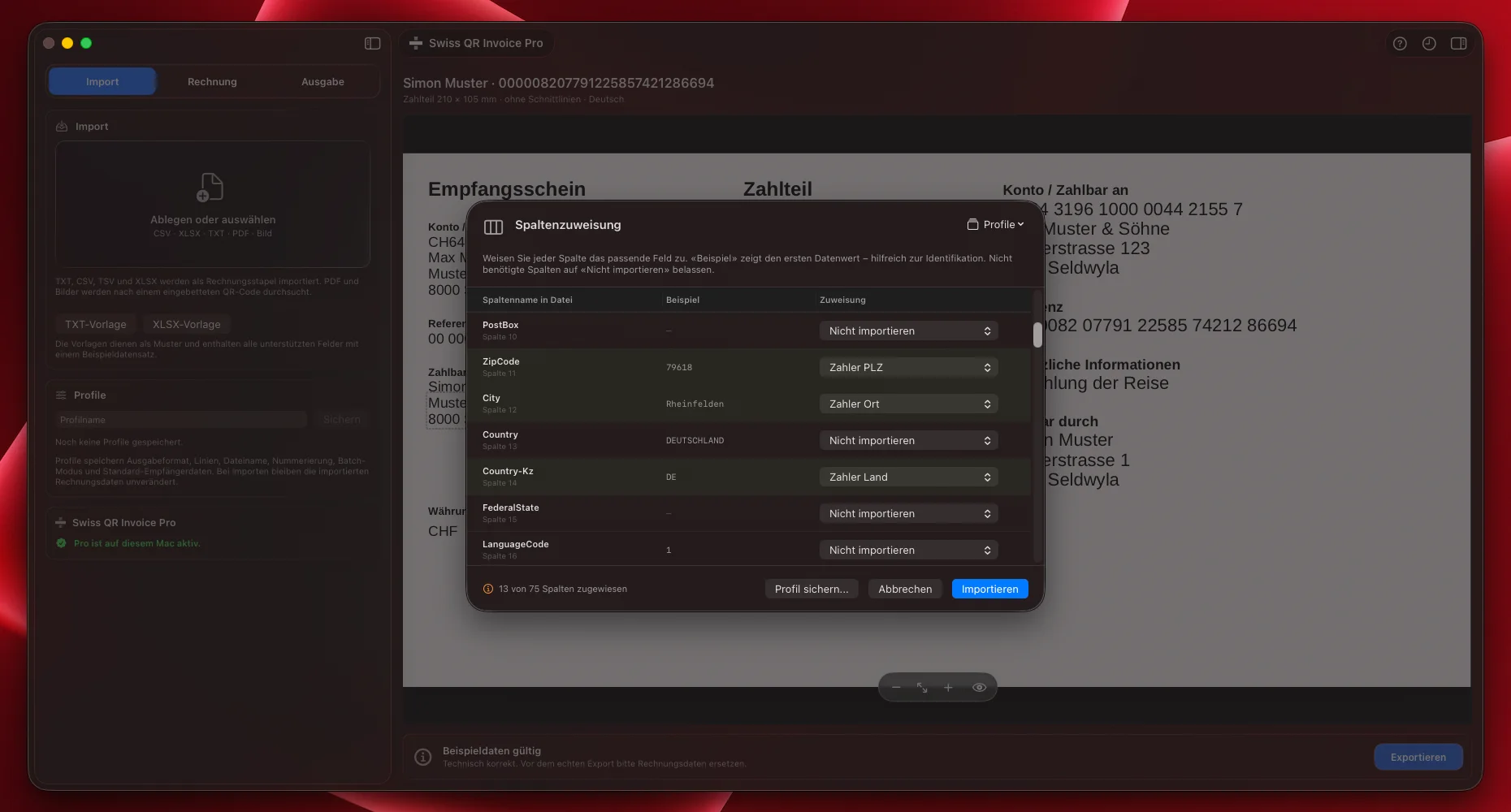The width and height of the screenshot is (1511, 812).
Task: Switch to the Ausgabe tab
Action: pyautogui.click(x=323, y=81)
